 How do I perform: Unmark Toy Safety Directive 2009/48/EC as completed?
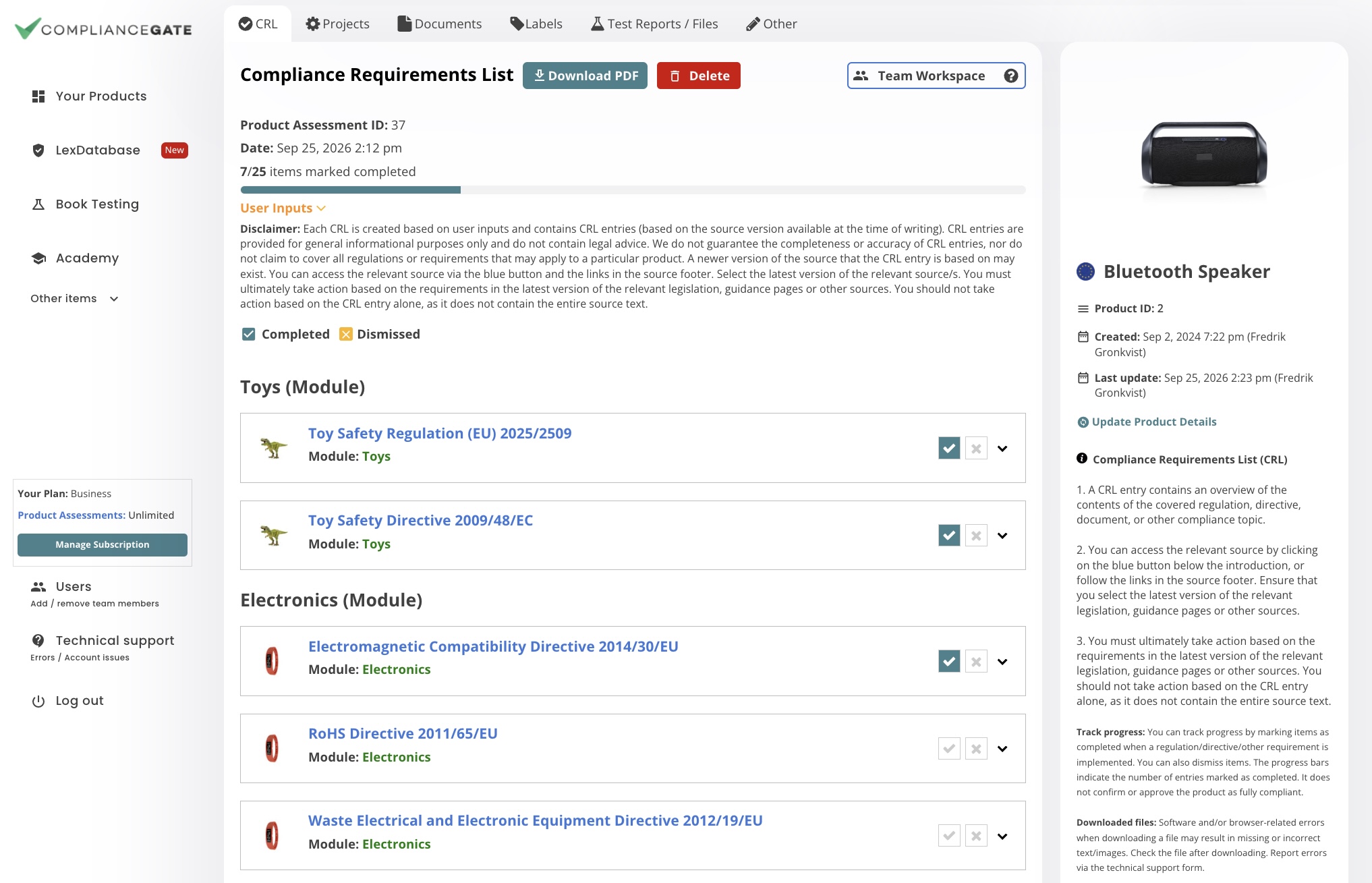(x=949, y=536)
